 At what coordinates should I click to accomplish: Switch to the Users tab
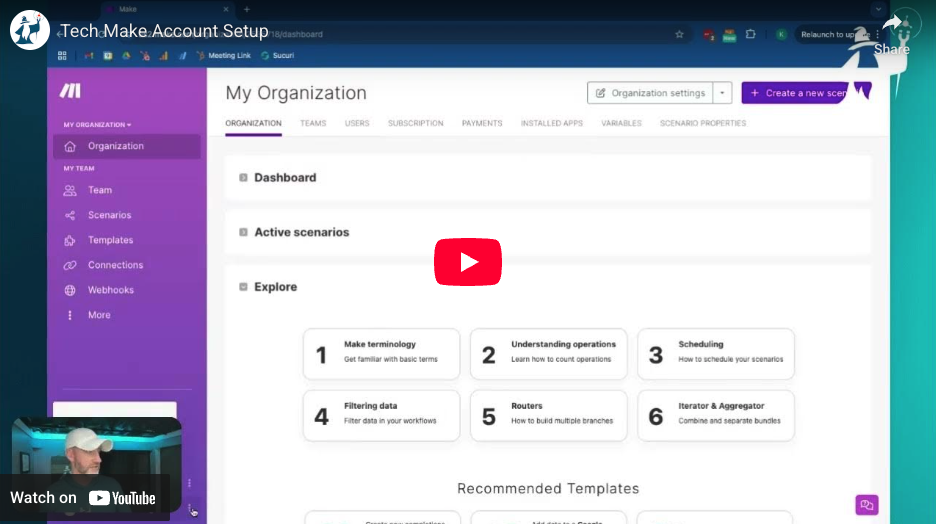(357, 124)
